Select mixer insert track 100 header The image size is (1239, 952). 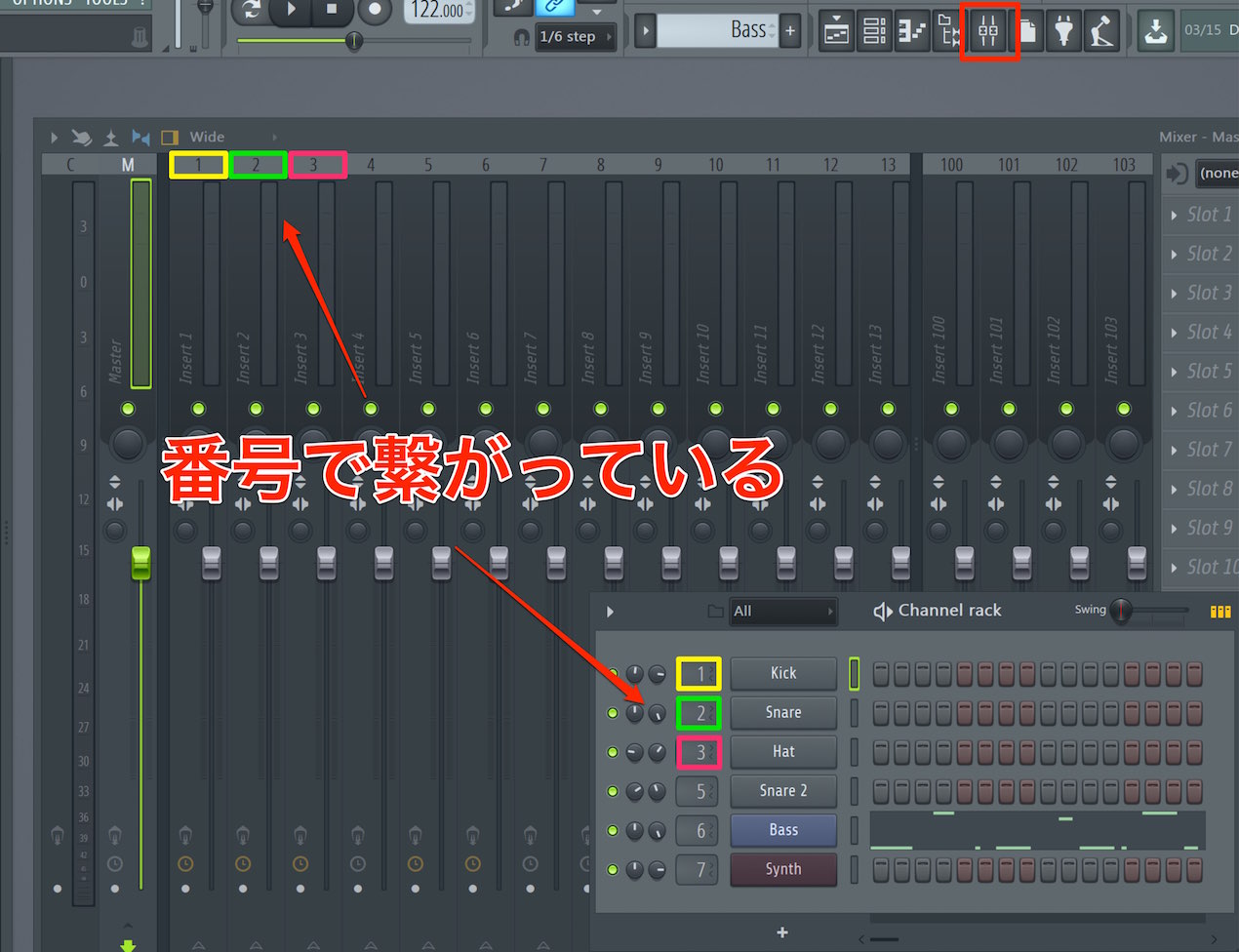coord(951,165)
